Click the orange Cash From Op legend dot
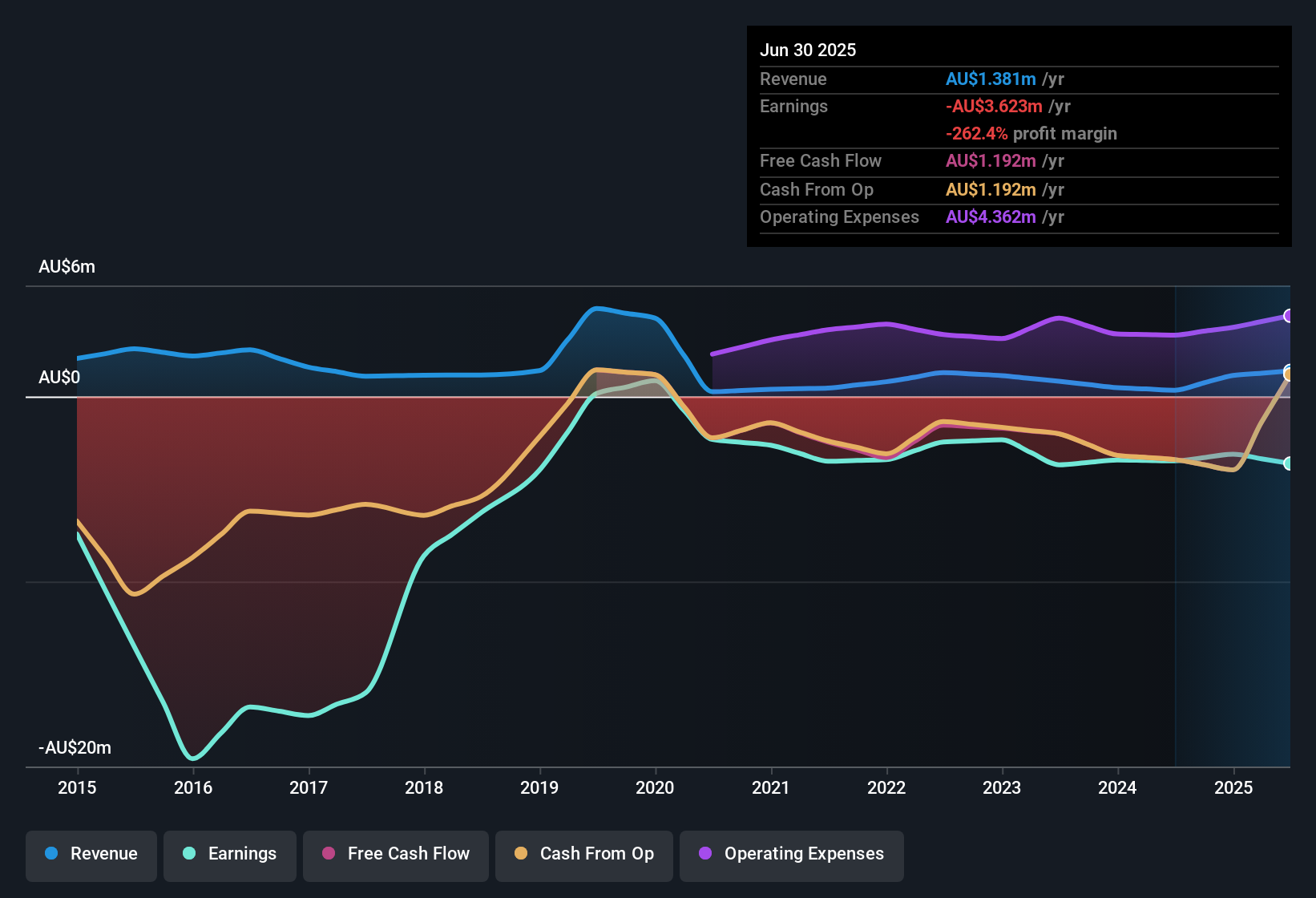Viewport: 1316px width, 898px height. [521, 854]
